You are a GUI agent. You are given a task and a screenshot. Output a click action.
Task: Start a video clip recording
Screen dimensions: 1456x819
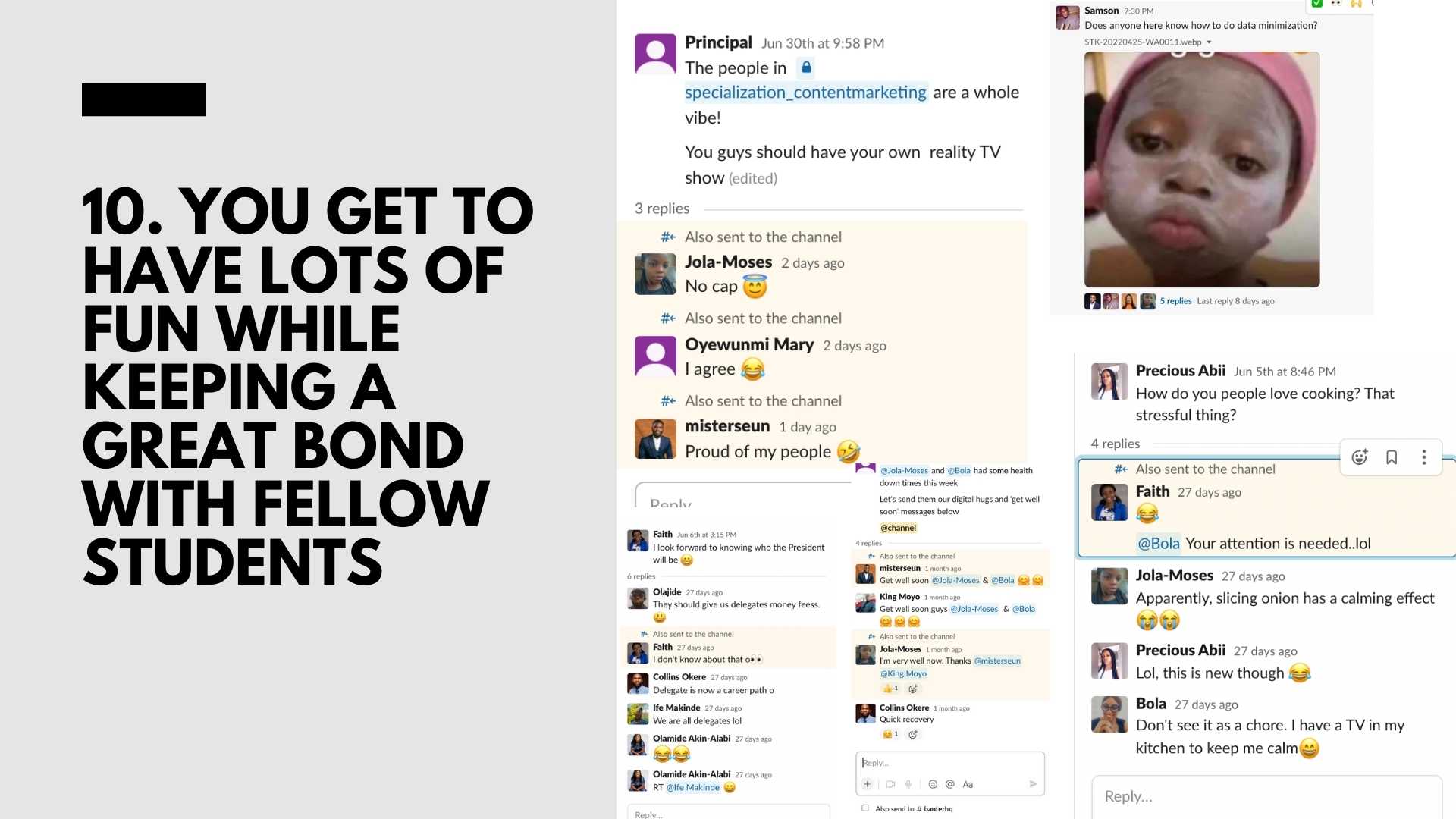(x=890, y=784)
